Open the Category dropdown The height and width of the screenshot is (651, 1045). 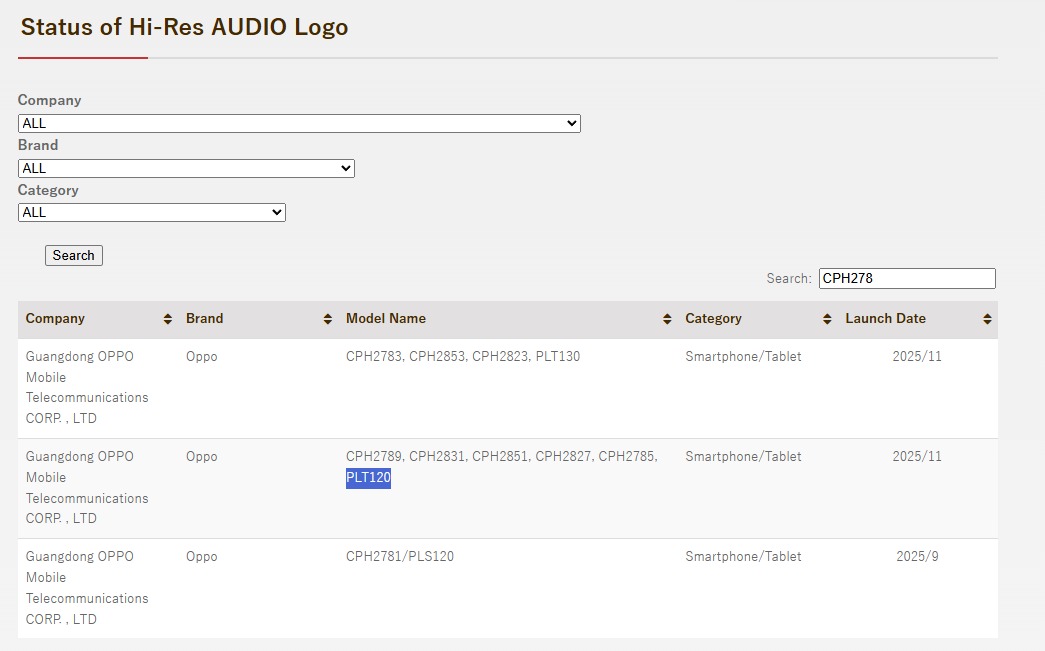point(151,213)
